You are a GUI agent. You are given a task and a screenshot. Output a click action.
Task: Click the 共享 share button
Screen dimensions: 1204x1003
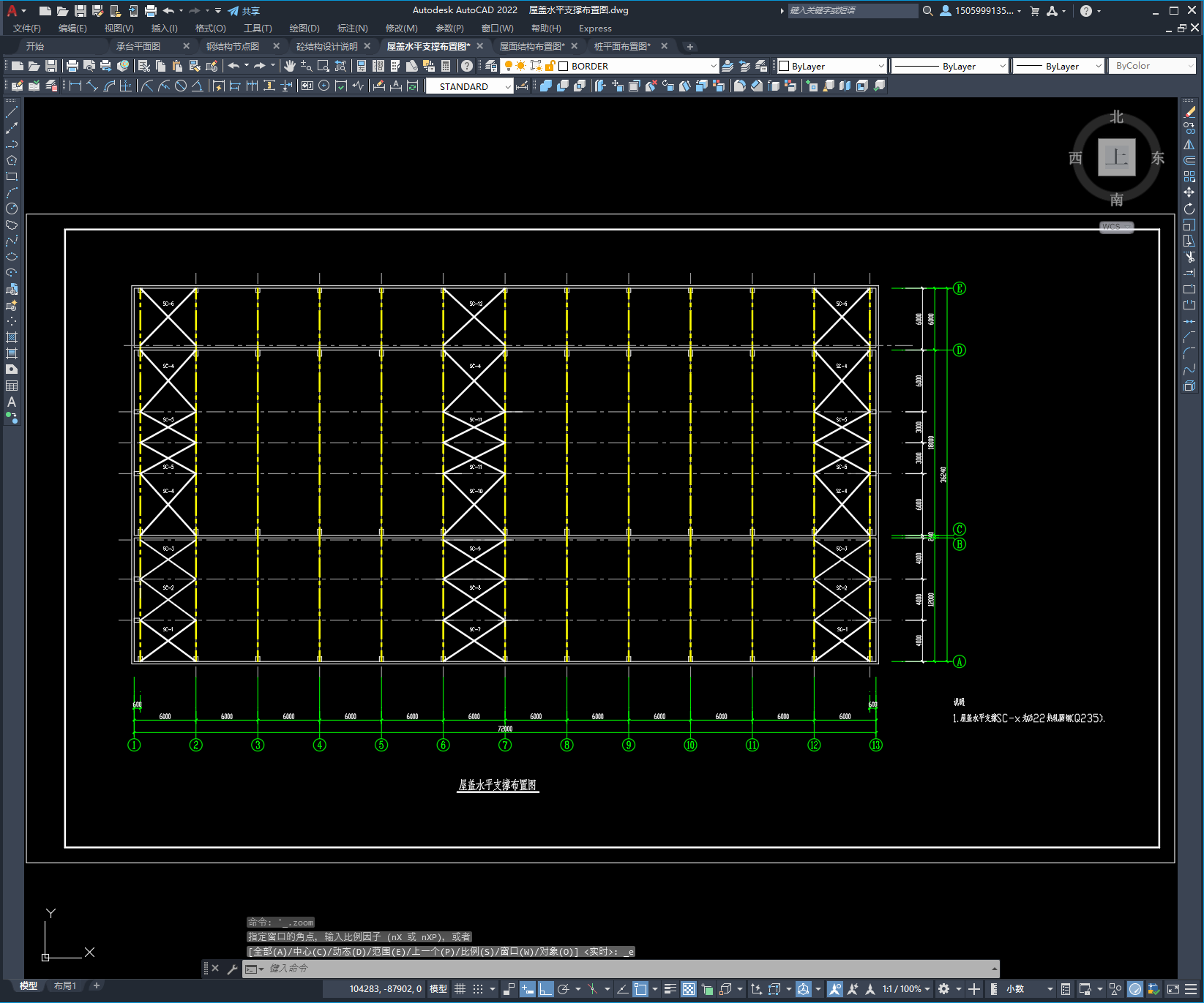(244, 11)
